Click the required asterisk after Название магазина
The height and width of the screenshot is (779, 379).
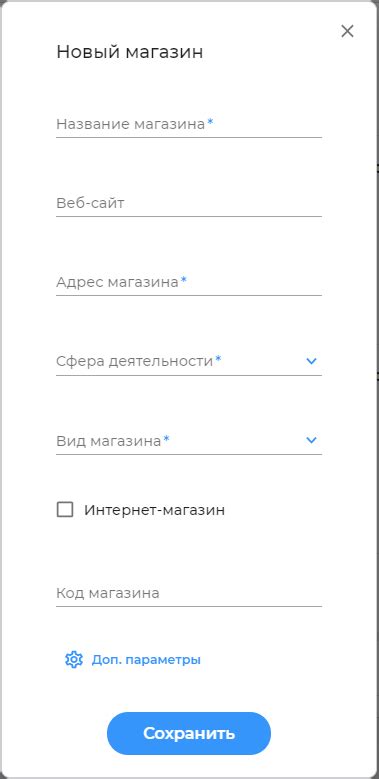210,122
